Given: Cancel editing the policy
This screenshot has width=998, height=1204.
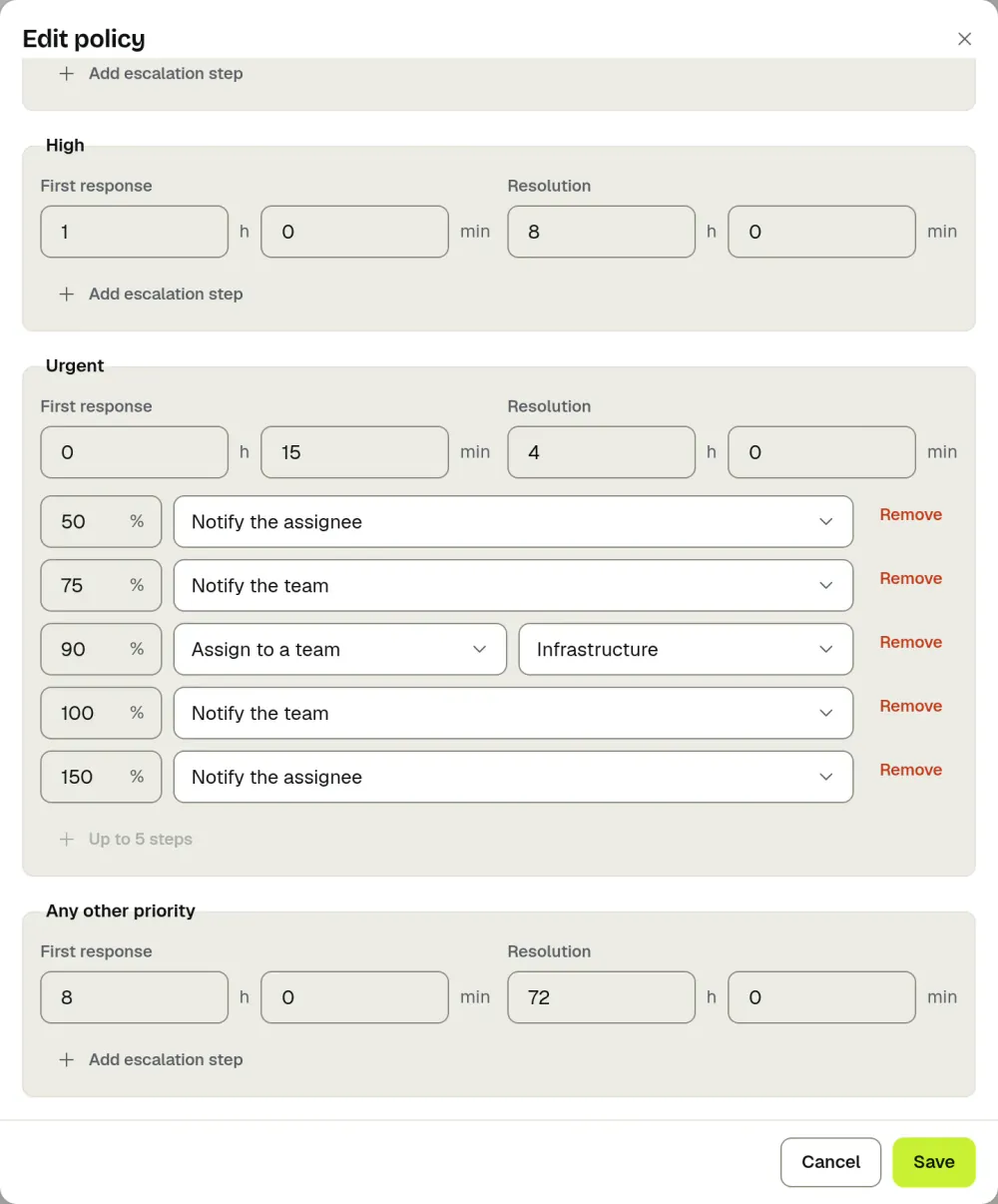Looking at the screenshot, I should click(830, 1162).
